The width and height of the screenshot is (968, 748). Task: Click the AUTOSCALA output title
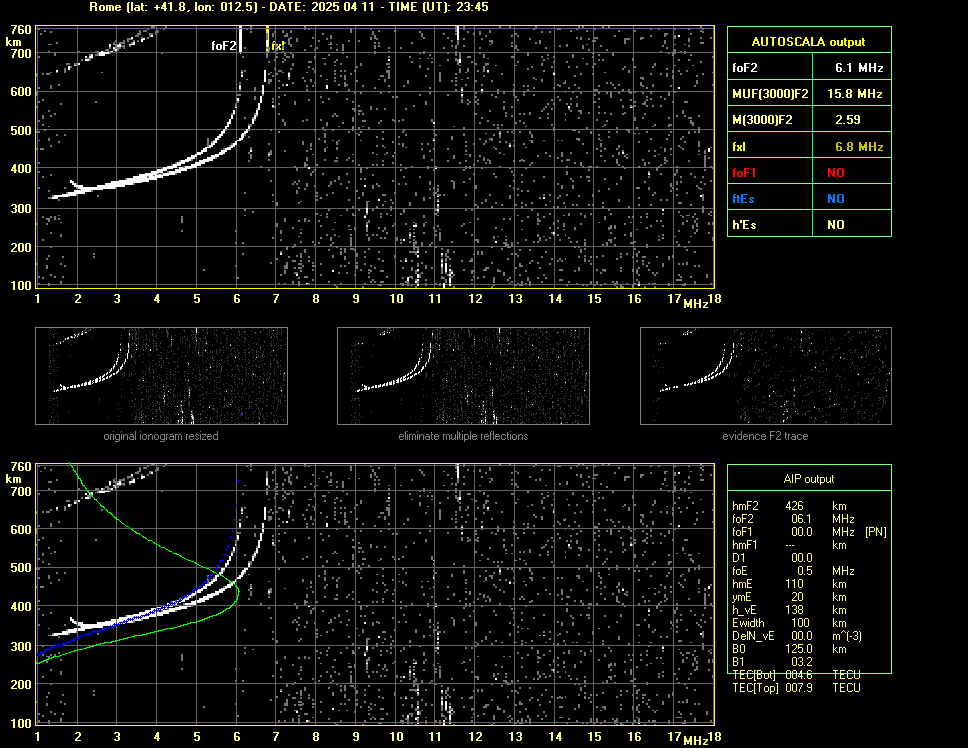coord(808,42)
